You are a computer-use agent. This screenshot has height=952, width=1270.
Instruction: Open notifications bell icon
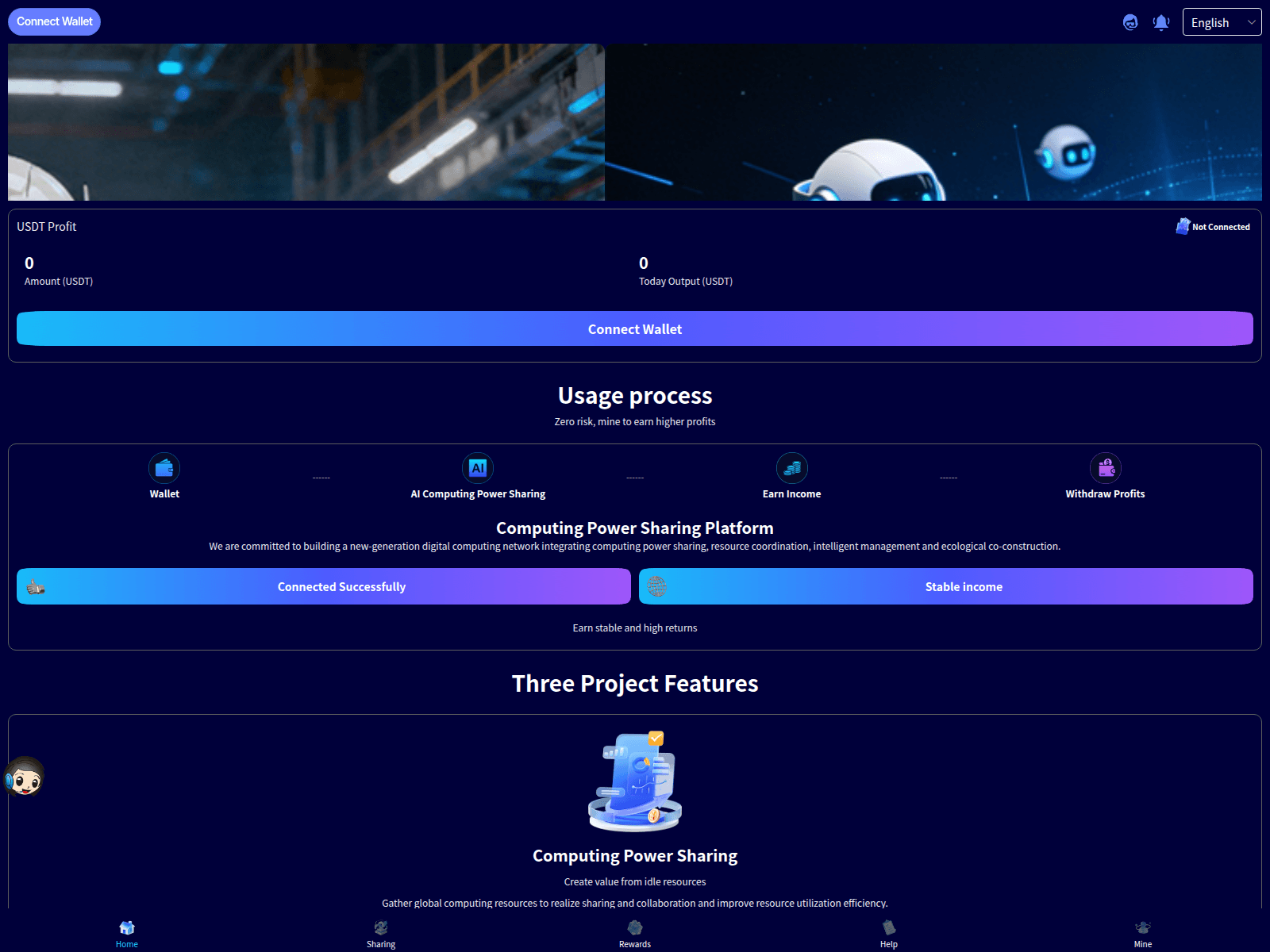pyautogui.click(x=1161, y=22)
